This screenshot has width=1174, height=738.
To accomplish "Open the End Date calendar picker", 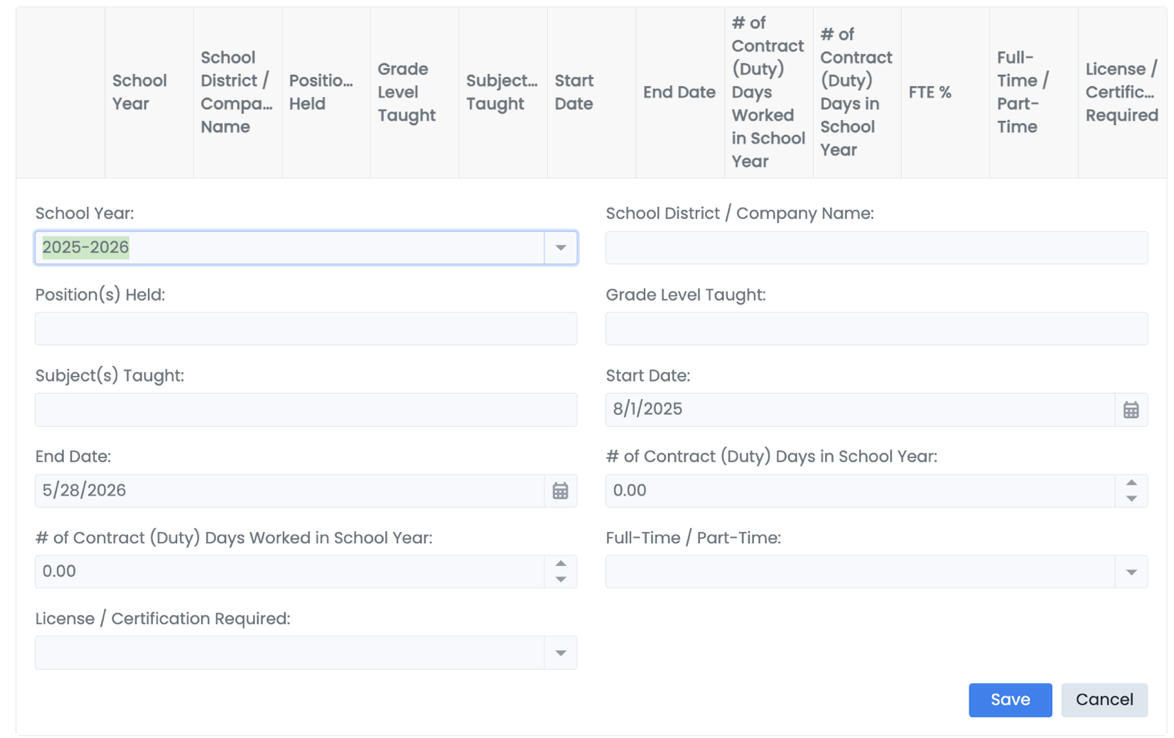I will tap(560, 491).
